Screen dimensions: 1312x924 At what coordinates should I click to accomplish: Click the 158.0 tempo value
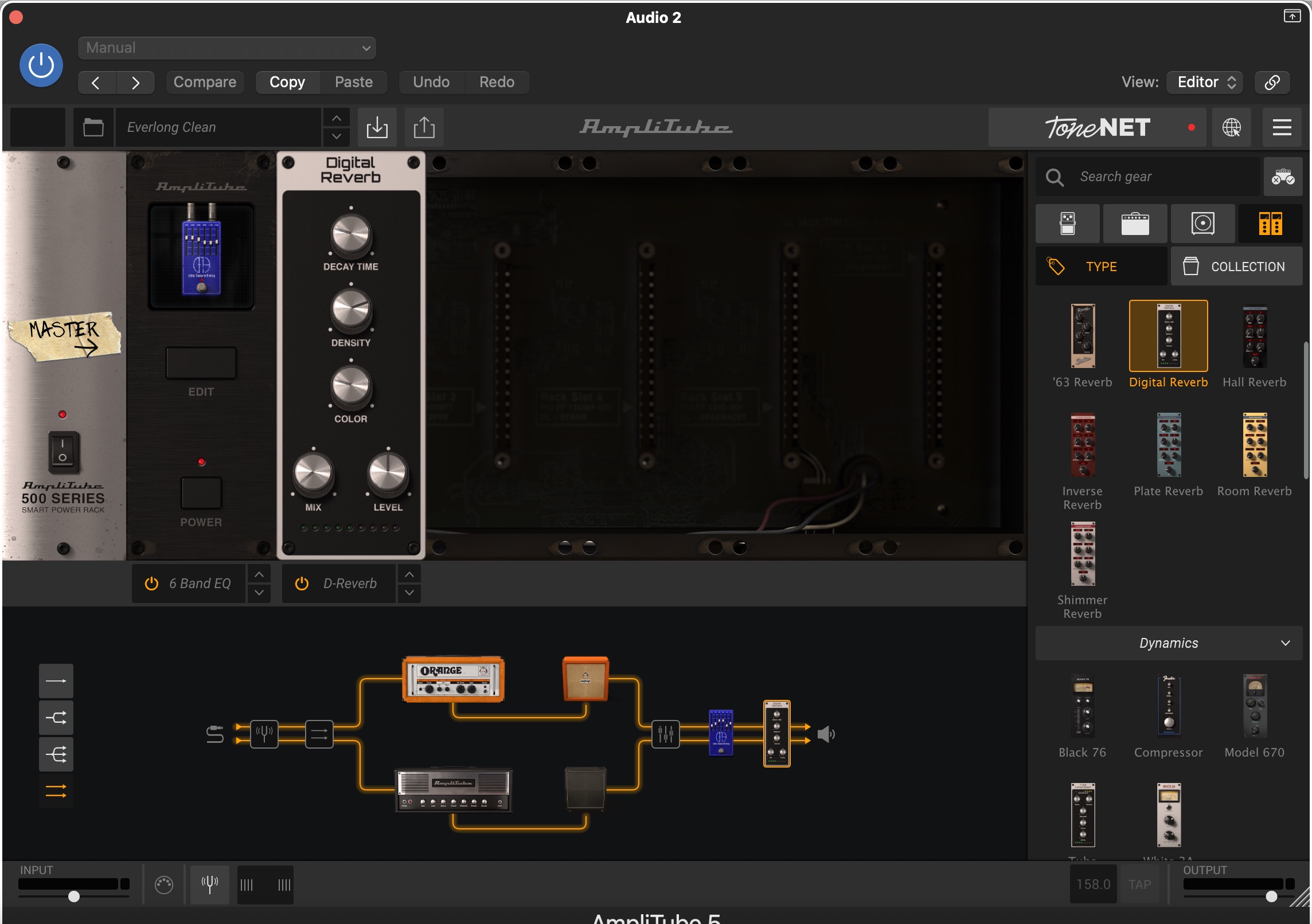(1093, 884)
